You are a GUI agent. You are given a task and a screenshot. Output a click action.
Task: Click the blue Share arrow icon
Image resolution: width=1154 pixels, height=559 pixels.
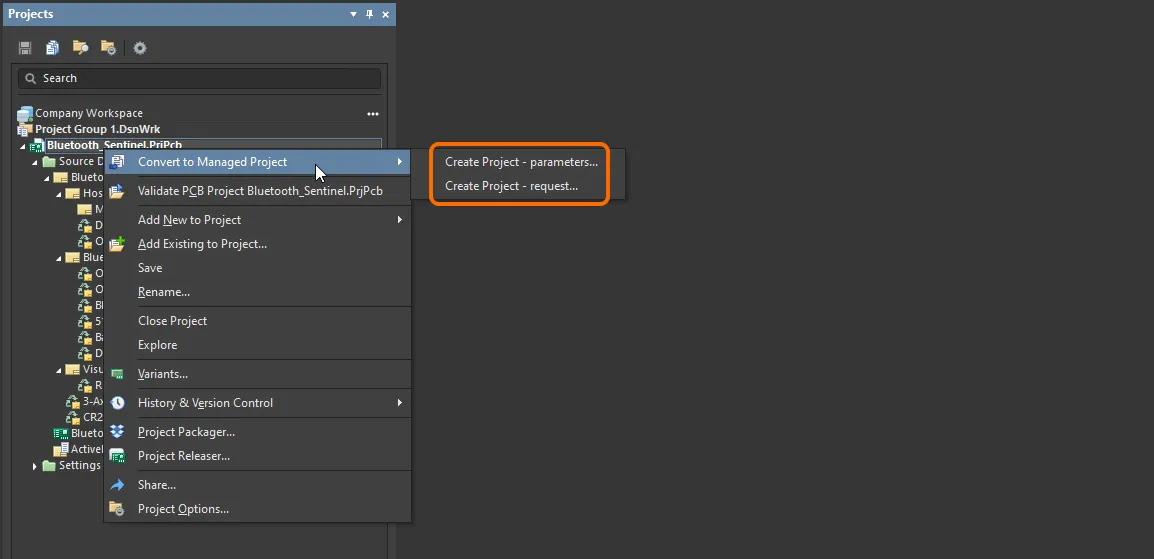(117, 485)
